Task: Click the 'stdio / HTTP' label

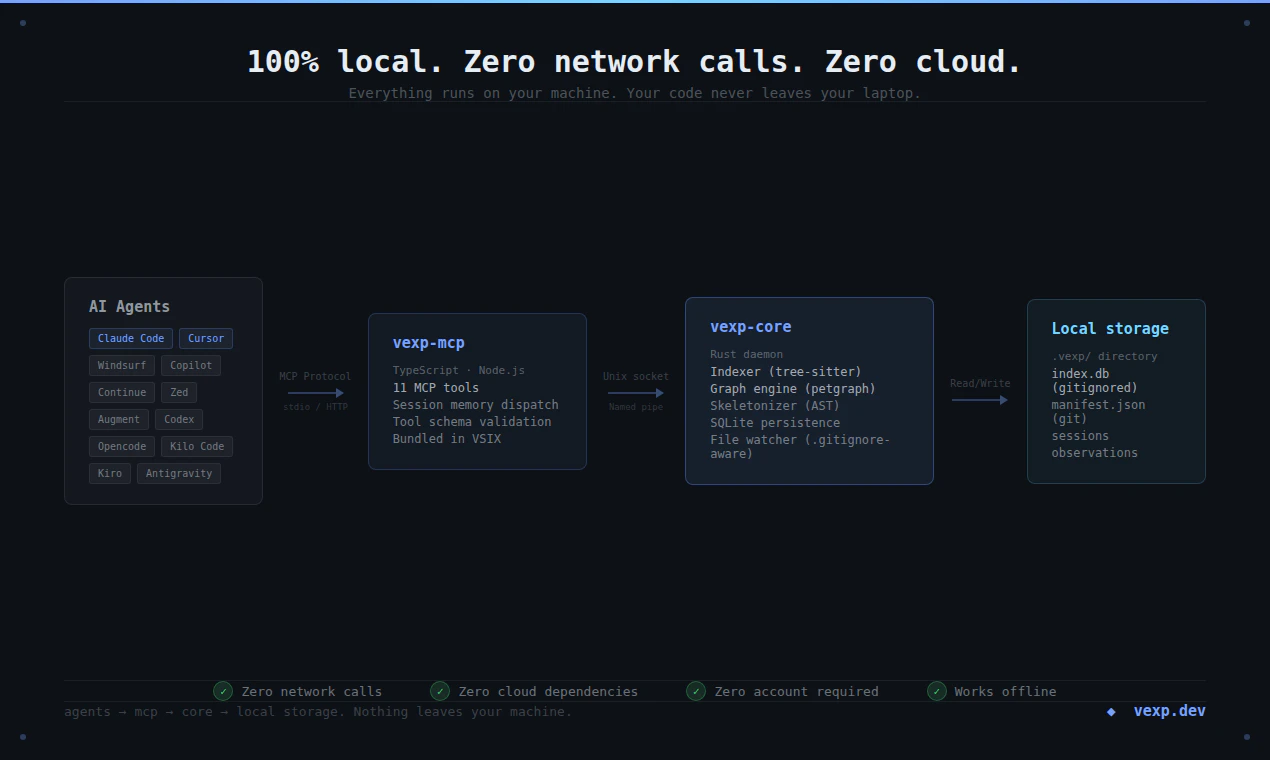Action: (316, 407)
